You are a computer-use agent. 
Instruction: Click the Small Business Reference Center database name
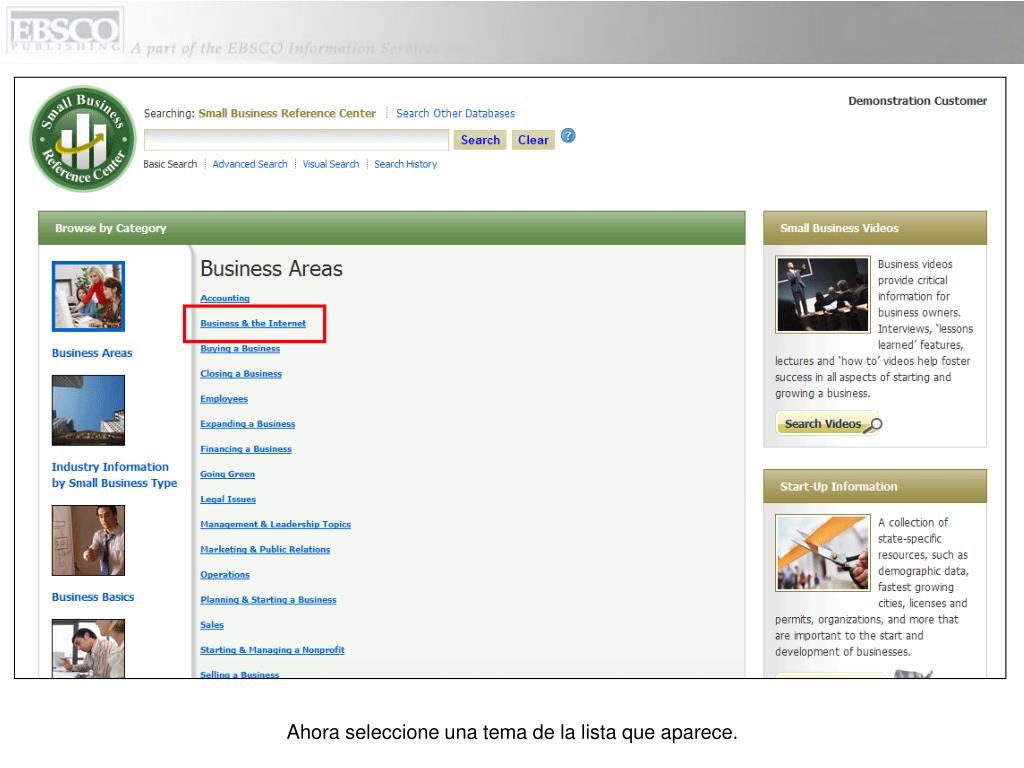(287, 113)
